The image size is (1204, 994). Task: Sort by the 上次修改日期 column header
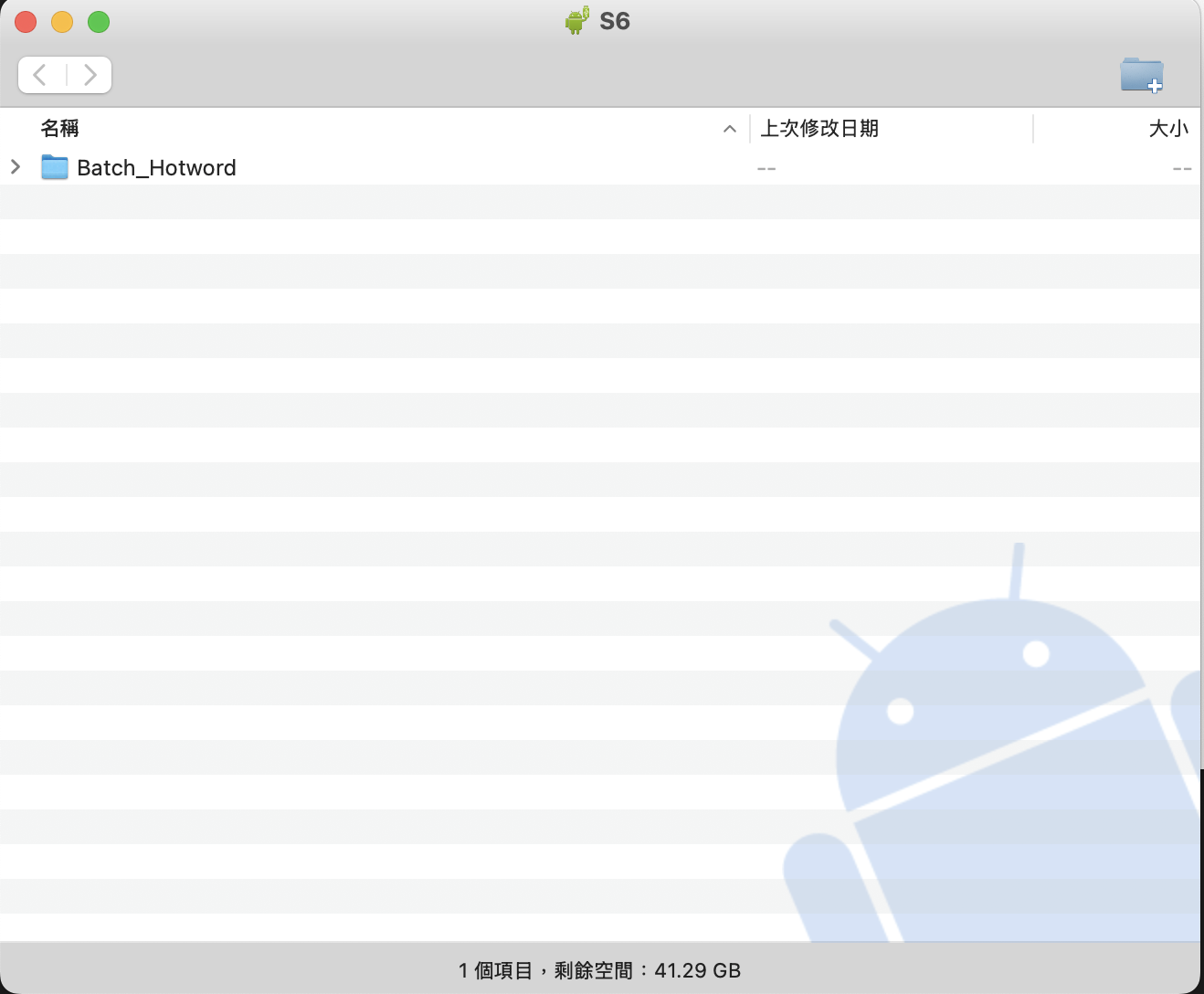(x=819, y=129)
